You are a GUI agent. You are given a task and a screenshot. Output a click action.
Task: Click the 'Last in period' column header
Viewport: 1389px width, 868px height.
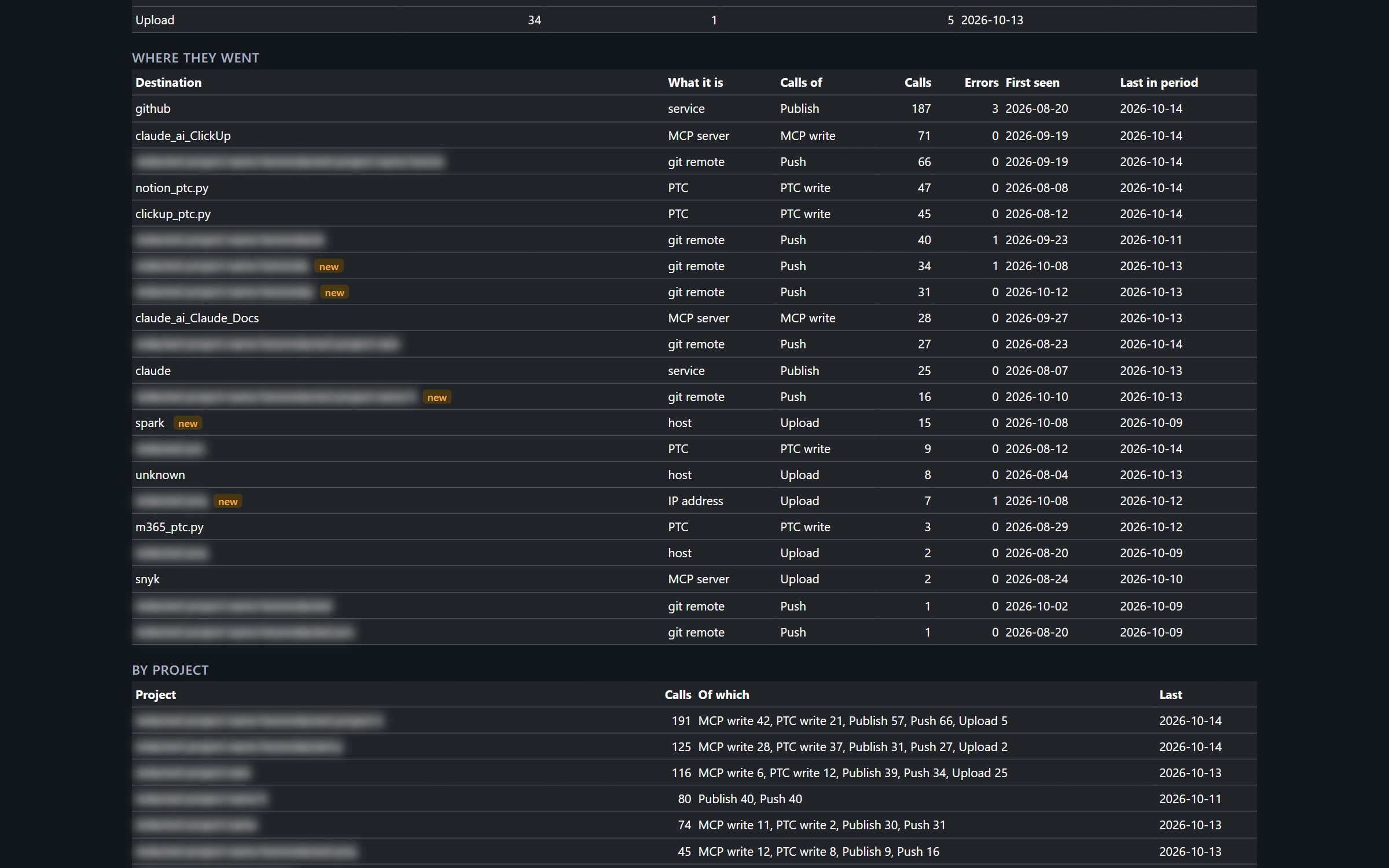pos(1159,83)
